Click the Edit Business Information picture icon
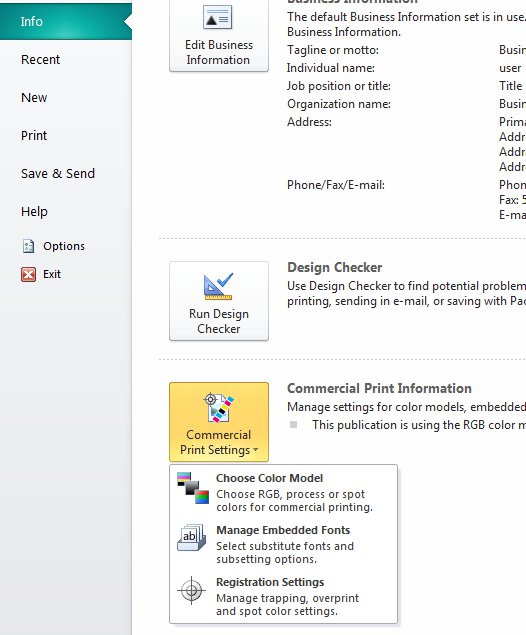The width and height of the screenshot is (526, 635). pyautogui.click(x=218, y=17)
